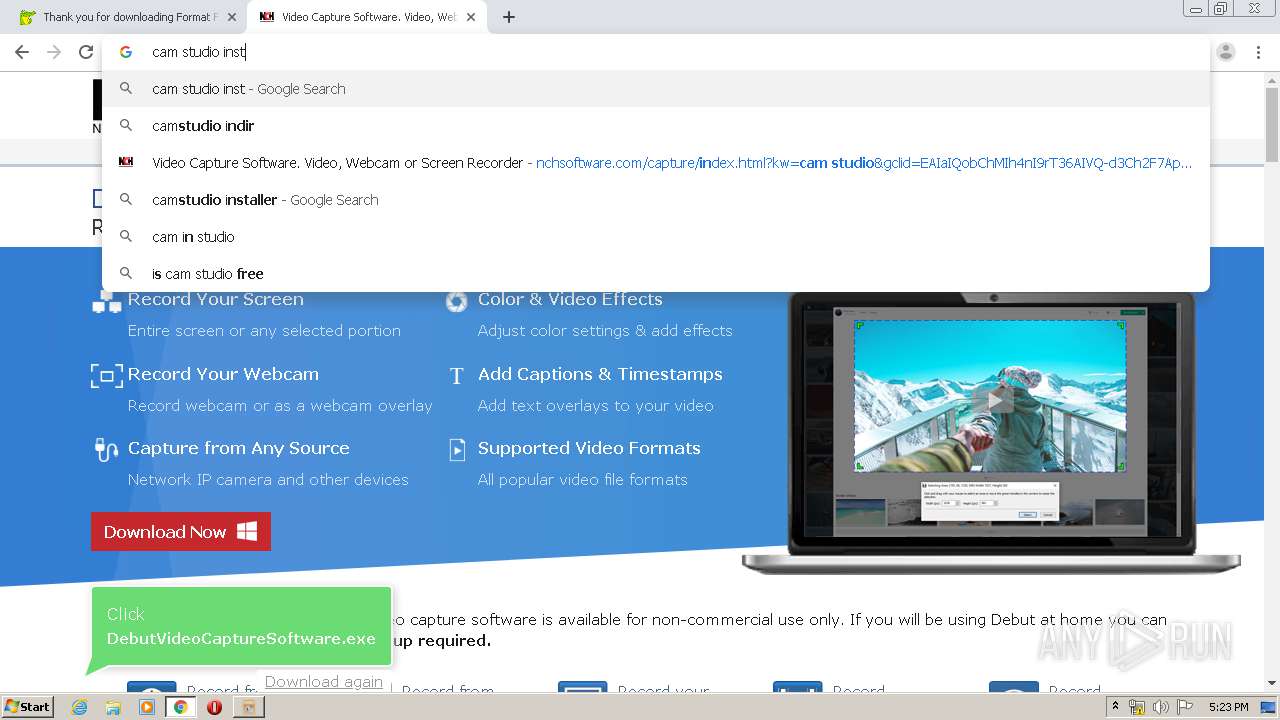This screenshot has width=1280, height=720.
Task: Click the address bar showing 'cam studio inst'
Action: 655,52
